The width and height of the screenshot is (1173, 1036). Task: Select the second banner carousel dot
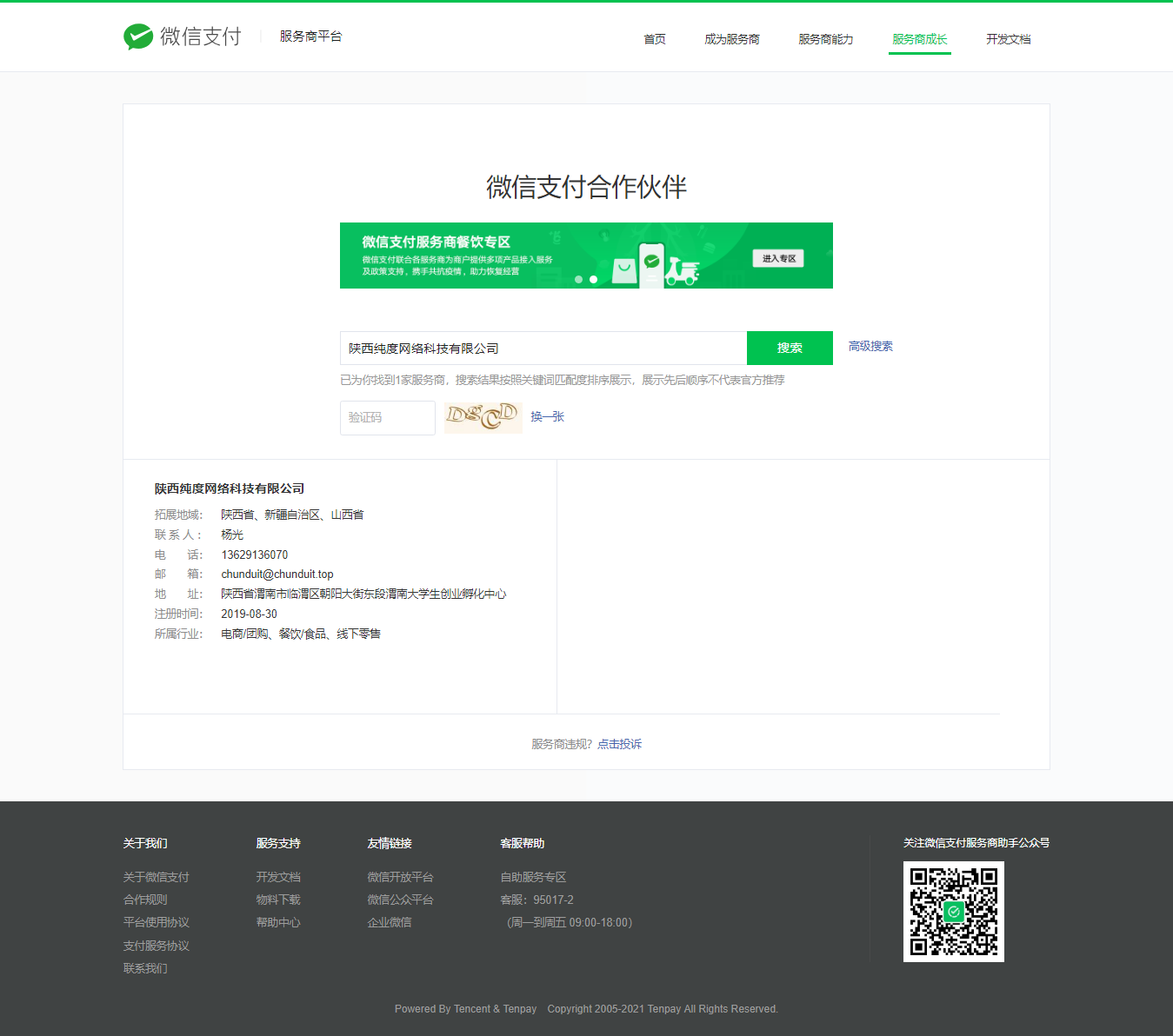point(595,279)
